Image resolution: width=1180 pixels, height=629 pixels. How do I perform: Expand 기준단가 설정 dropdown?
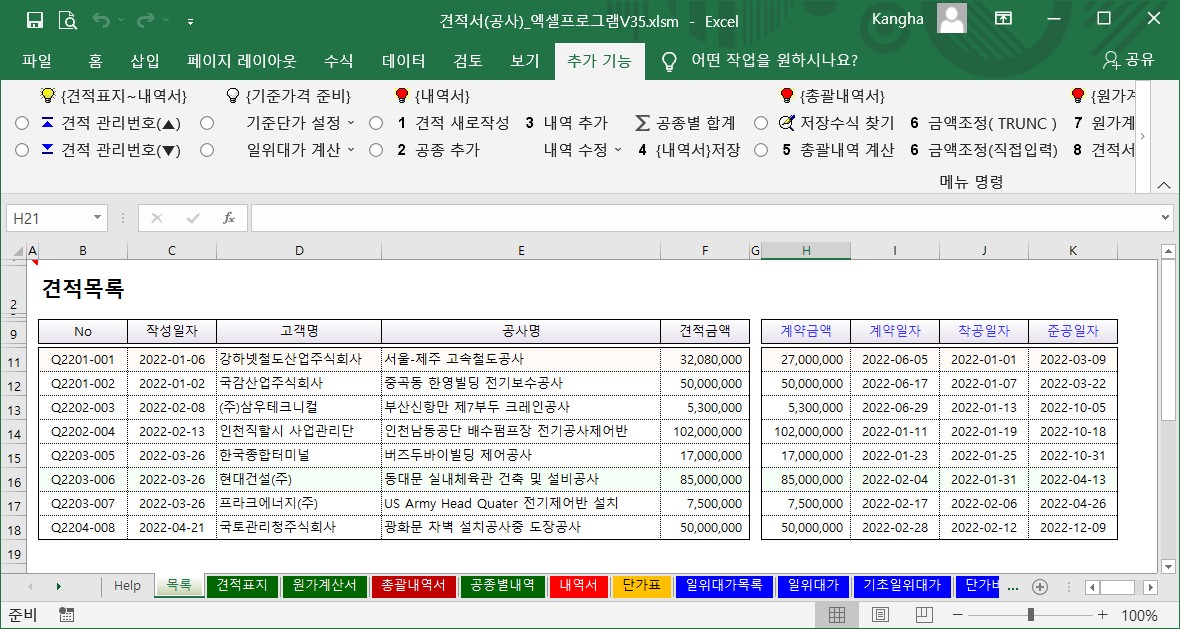pyautogui.click(x=351, y=123)
